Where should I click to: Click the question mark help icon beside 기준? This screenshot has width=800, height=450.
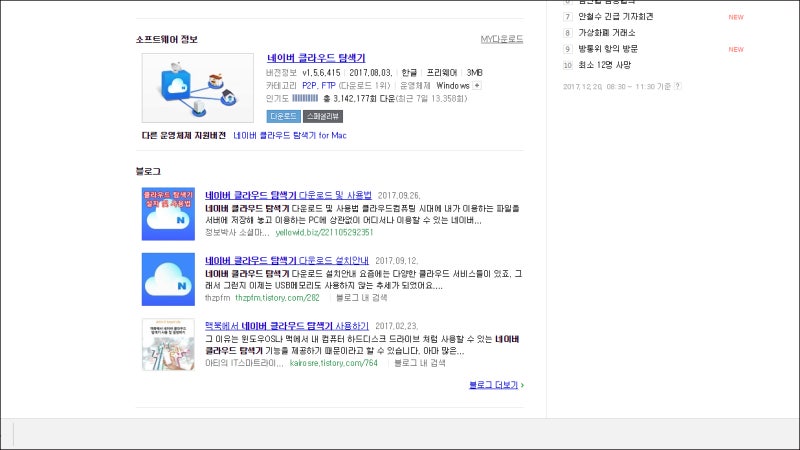pos(678,86)
